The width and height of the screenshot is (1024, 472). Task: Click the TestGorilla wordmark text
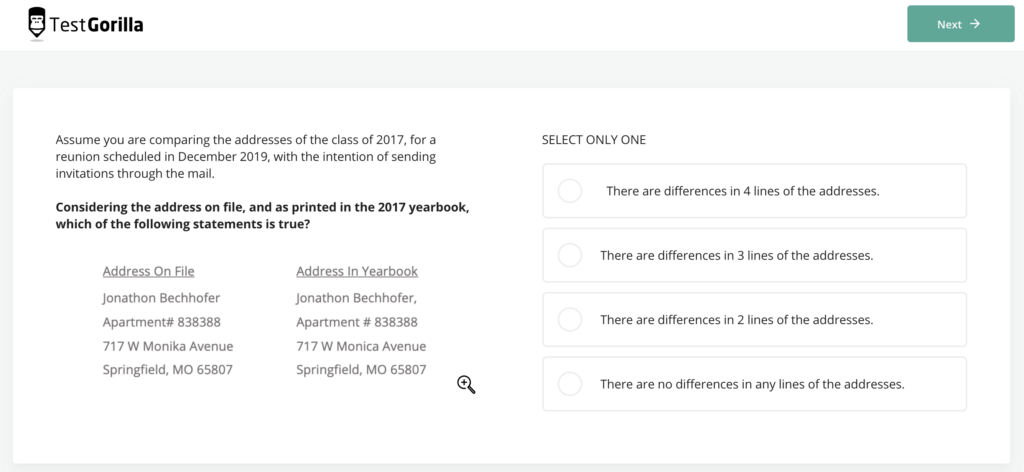[98, 25]
